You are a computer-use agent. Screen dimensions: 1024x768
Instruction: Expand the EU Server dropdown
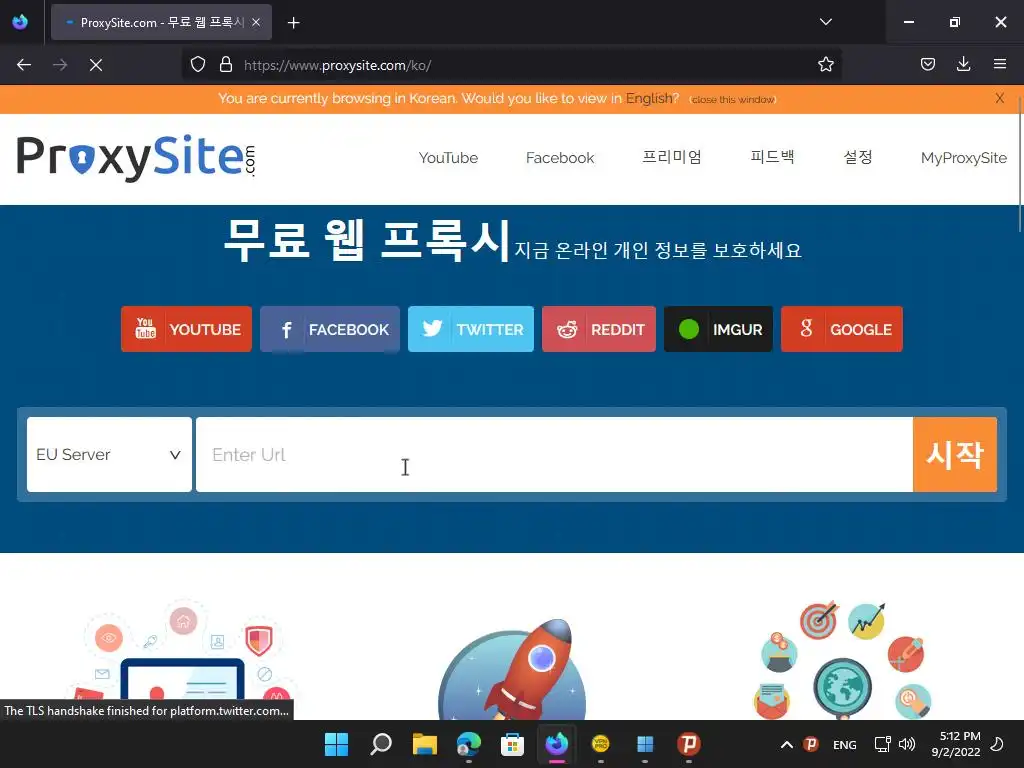109,455
